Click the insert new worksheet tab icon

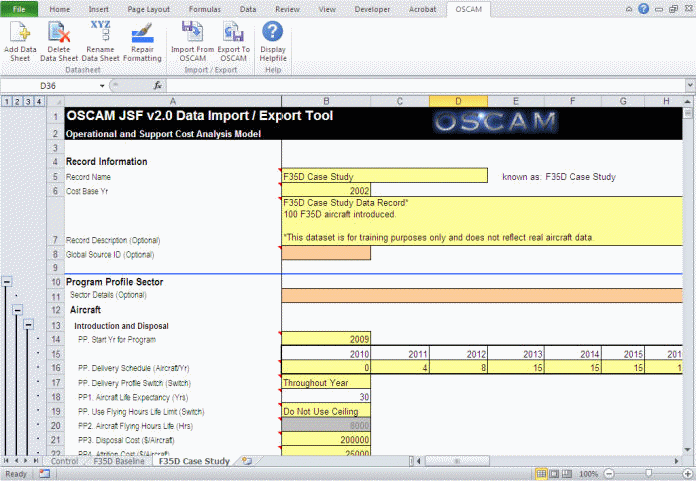pyautogui.click(x=247, y=461)
